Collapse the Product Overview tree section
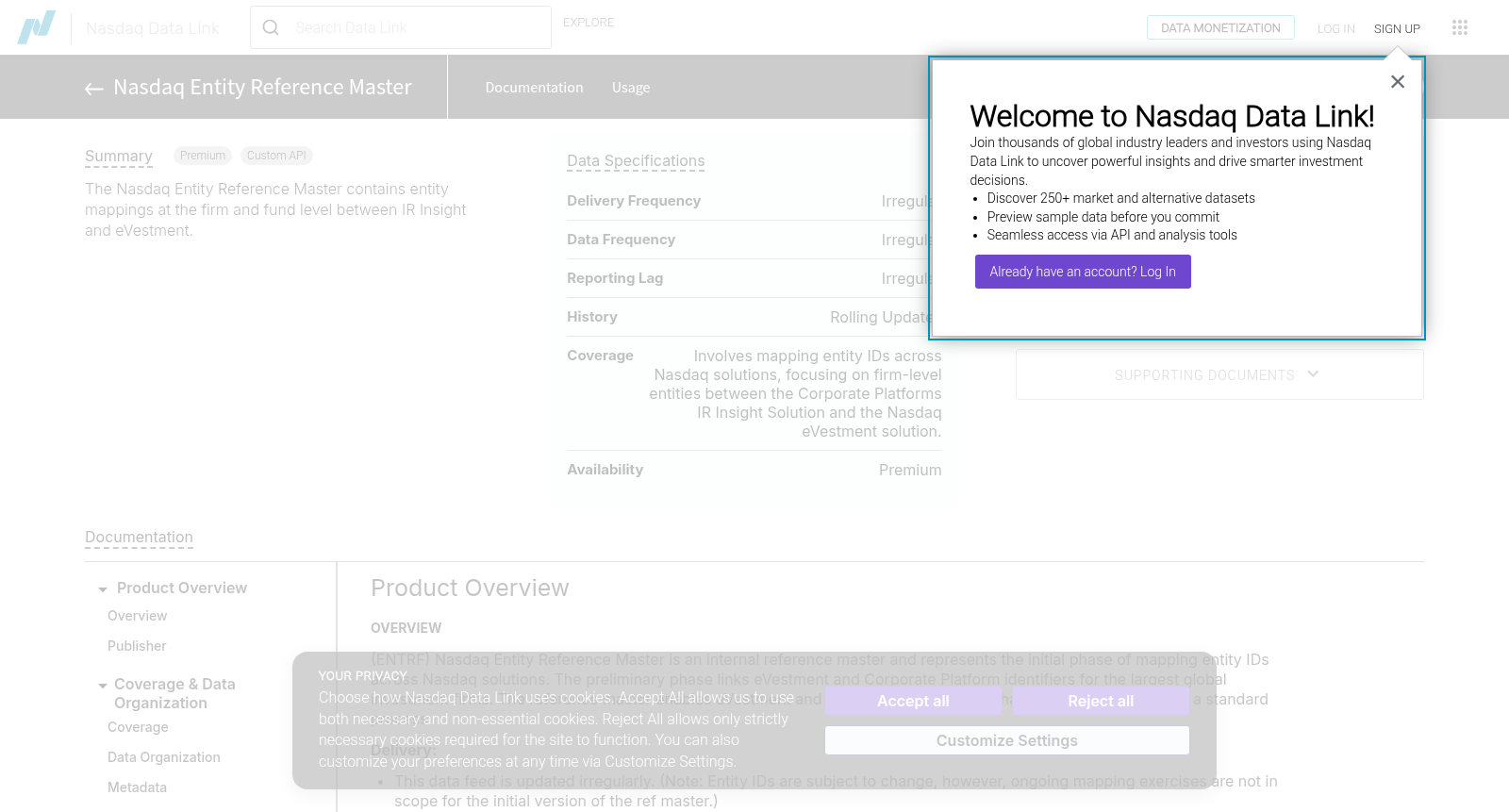This screenshot has width=1509, height=812. (103, 589)
